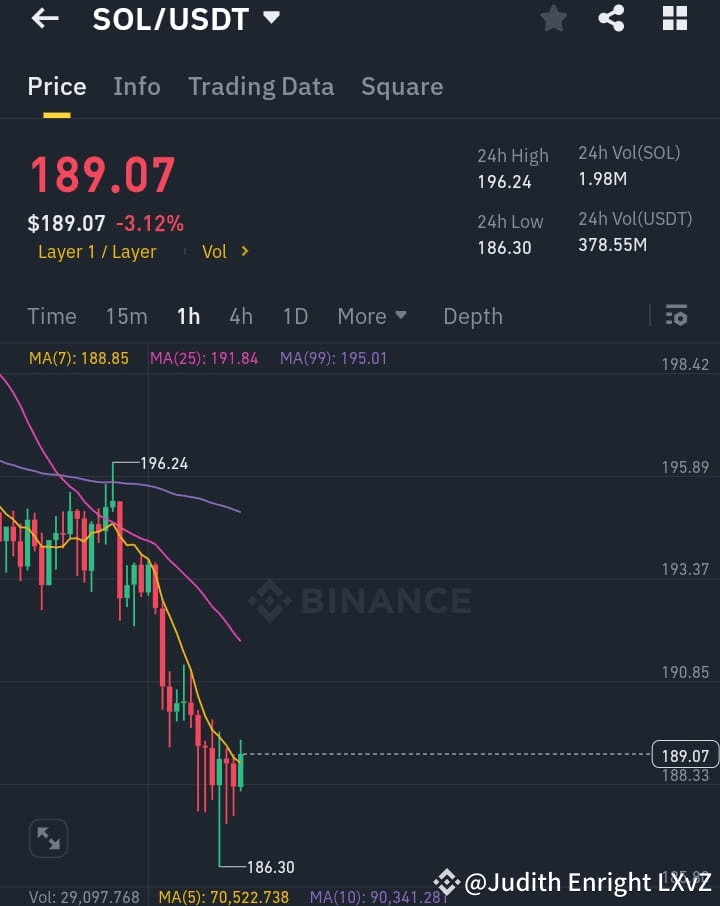
Task: Open the grid layout icon top right
Action: pos(674,18)
